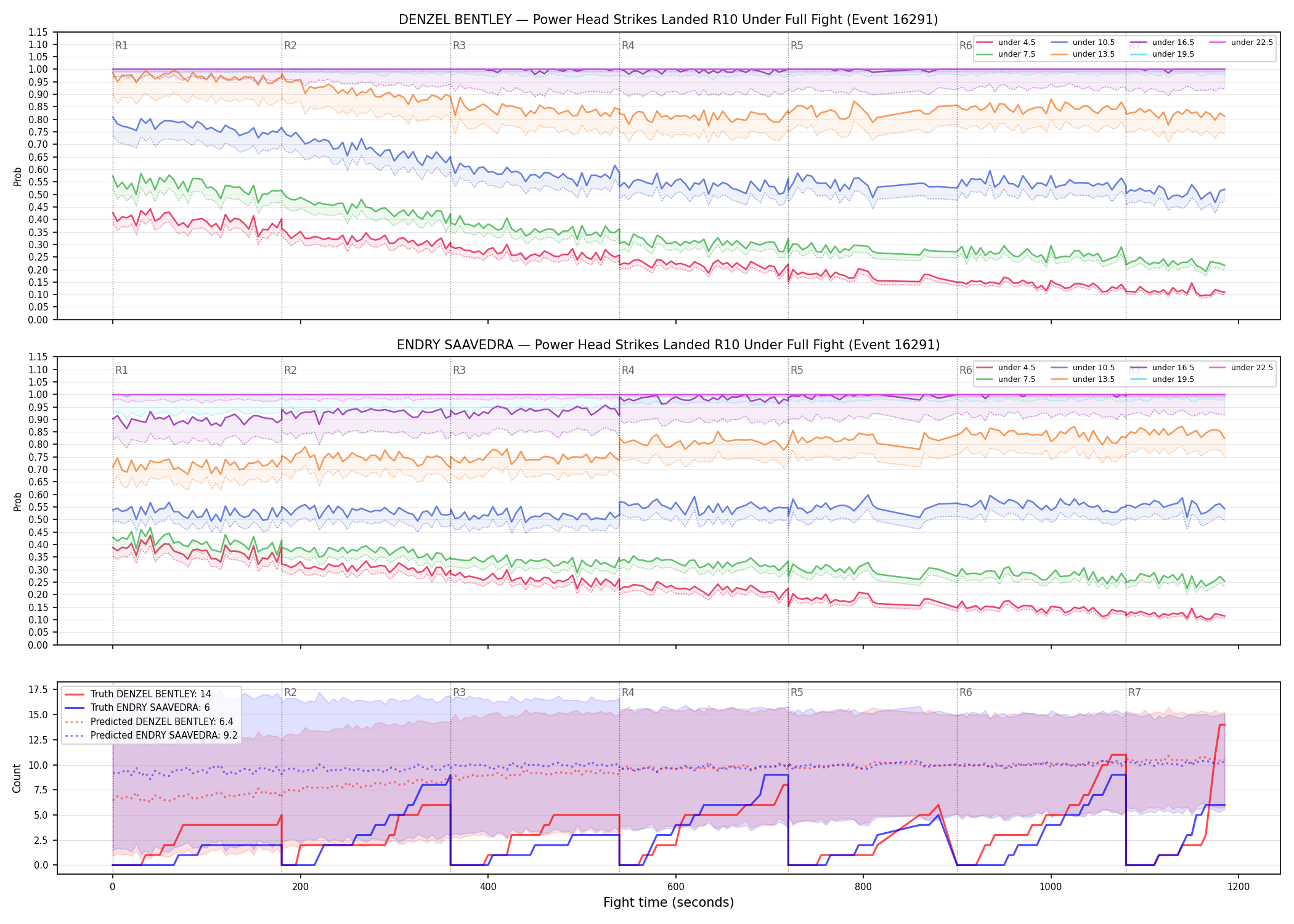This screenshot has width=1294, height=924.
Task: Click the R1 round marker in Endry Saavedra chart
Action: click(x=121, y=370)
